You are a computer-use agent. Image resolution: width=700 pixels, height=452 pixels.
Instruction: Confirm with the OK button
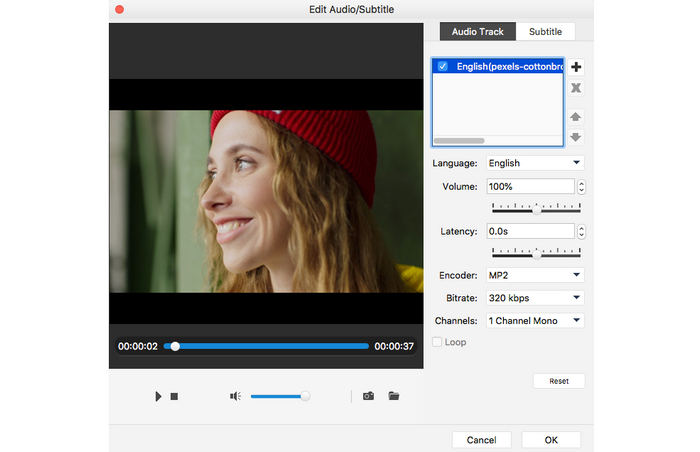pos(551,440)
